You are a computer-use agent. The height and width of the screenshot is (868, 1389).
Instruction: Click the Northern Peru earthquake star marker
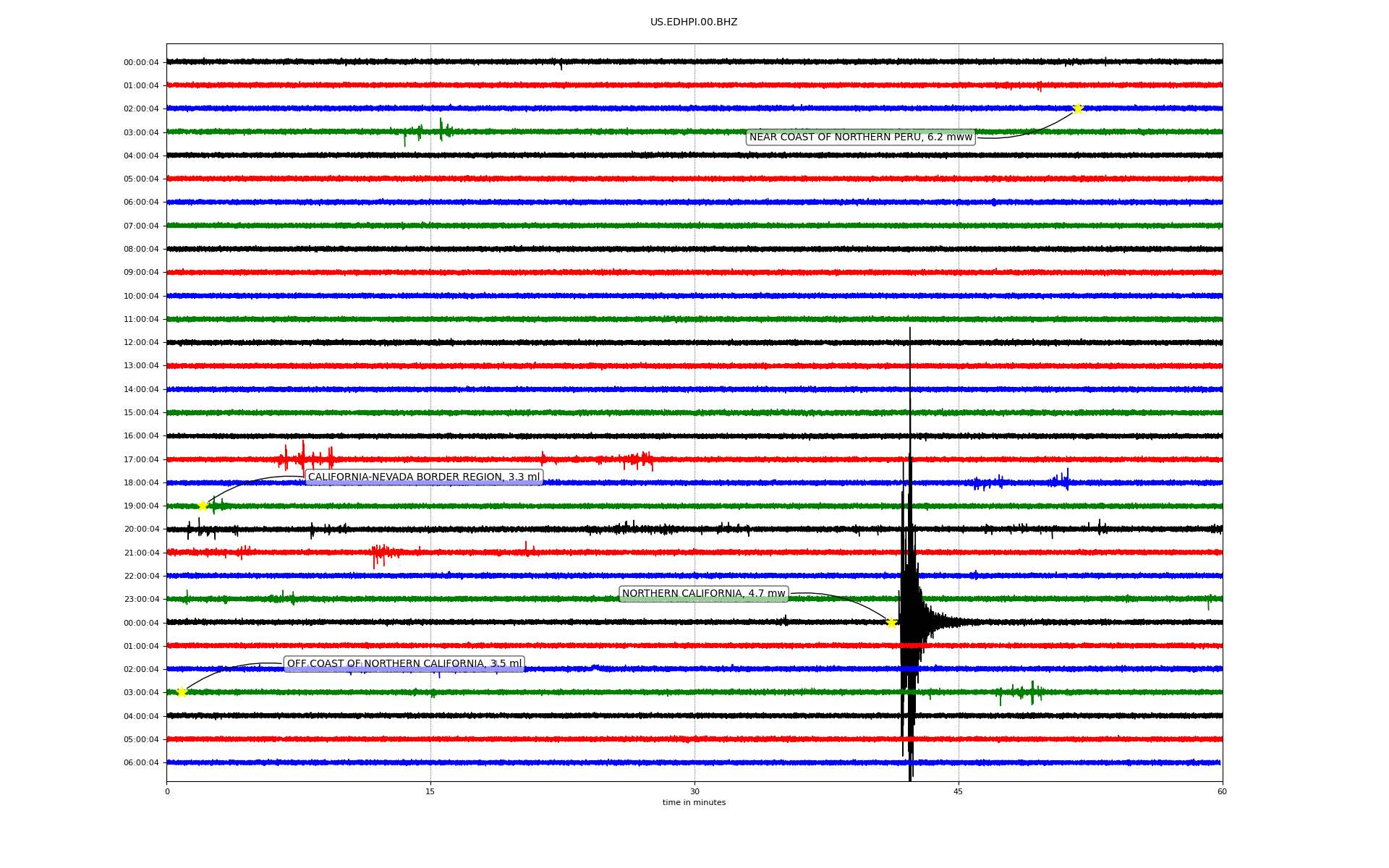point(1078,109)
